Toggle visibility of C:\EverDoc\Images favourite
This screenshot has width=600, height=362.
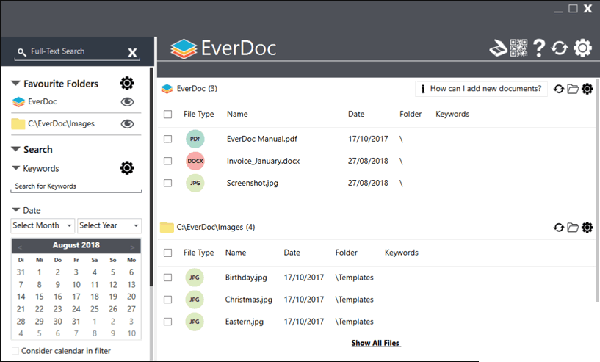click(x=127, y=124)
